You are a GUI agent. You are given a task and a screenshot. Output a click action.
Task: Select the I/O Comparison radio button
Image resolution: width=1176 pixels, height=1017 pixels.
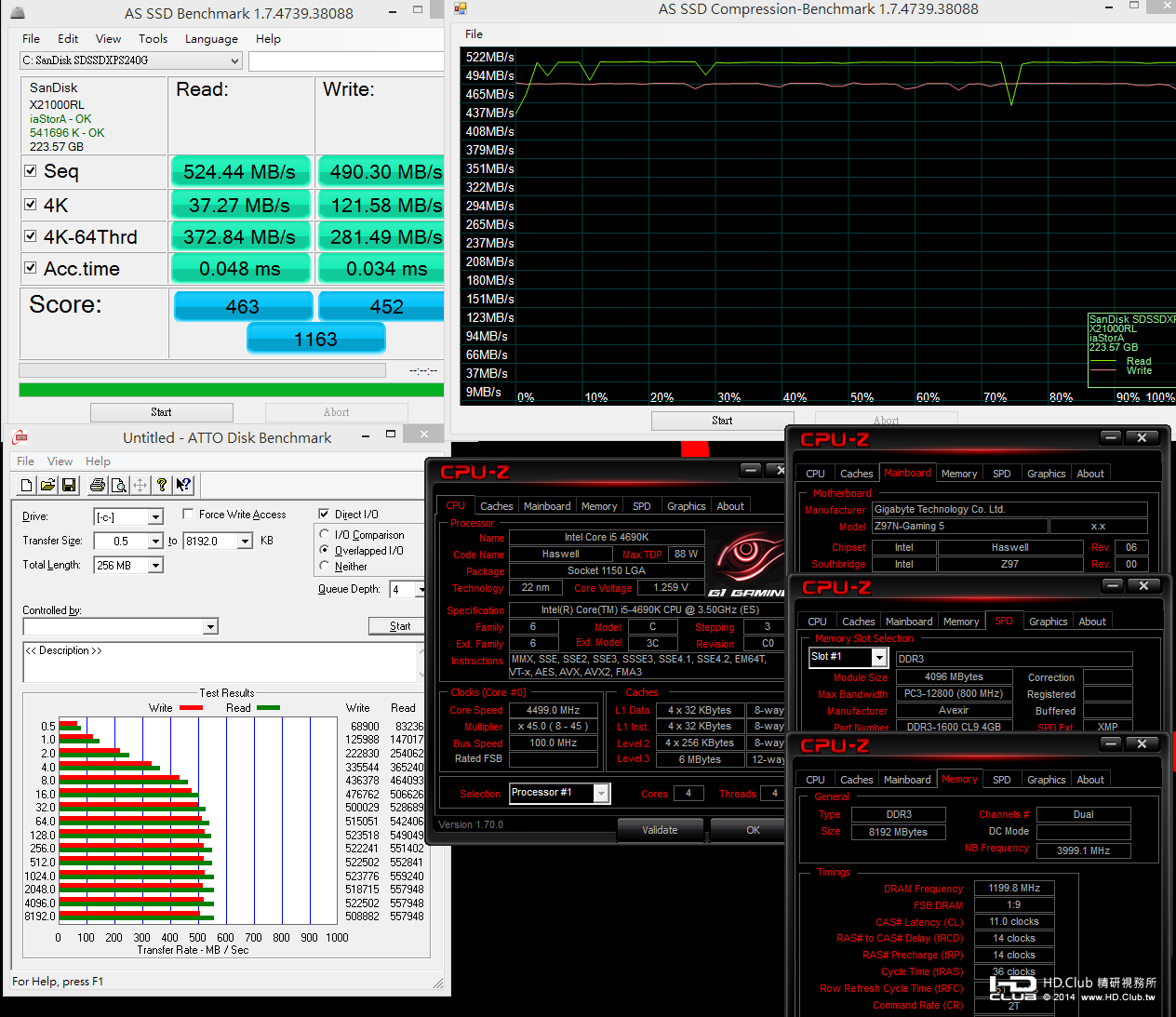(325, 534)
